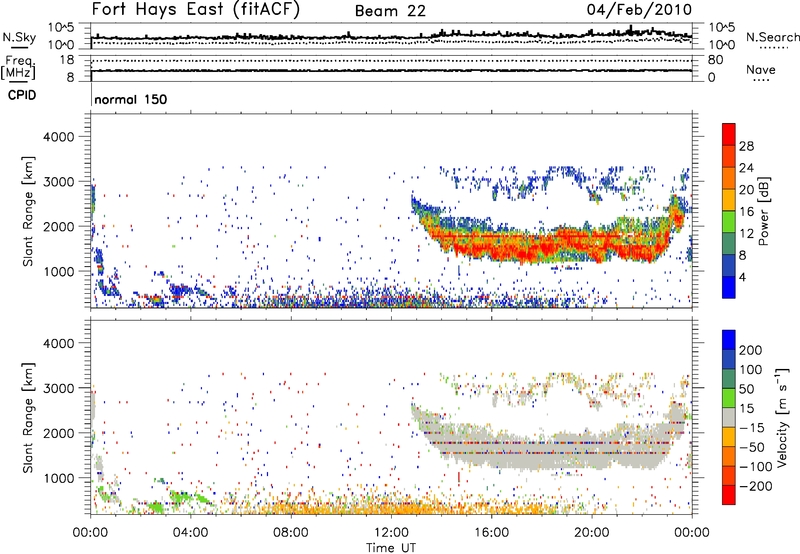Click the "20:00" time tick label
The image size is (800, 554).
(x=592, y=533)
